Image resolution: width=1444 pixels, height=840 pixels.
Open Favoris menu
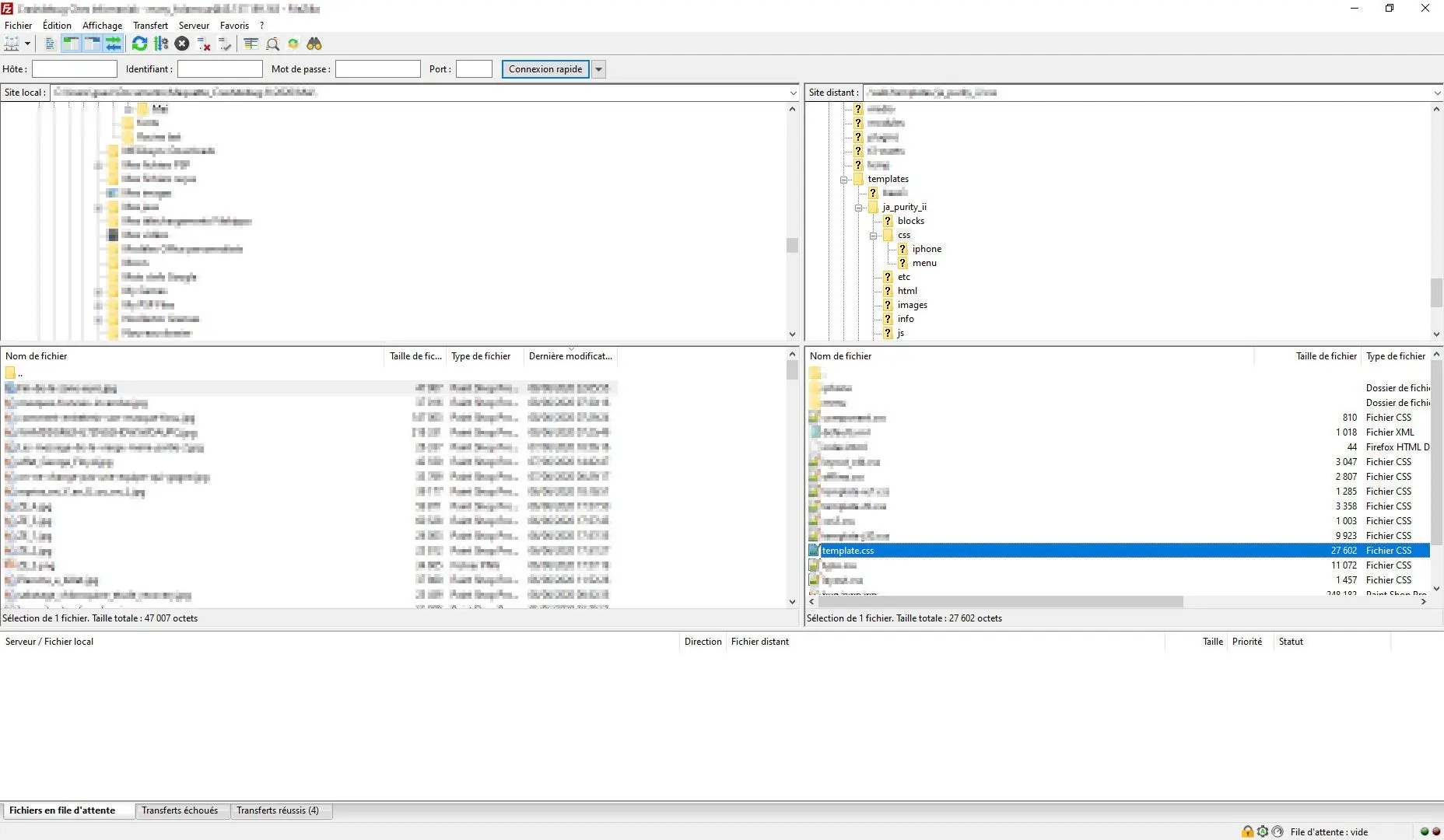(x=234, y=26)
